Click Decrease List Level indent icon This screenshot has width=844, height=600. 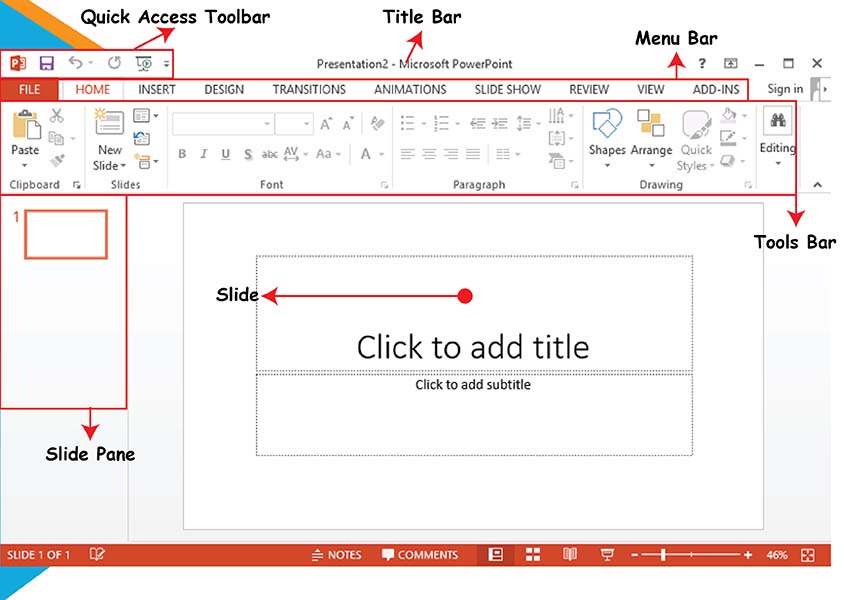pos(477,124)
